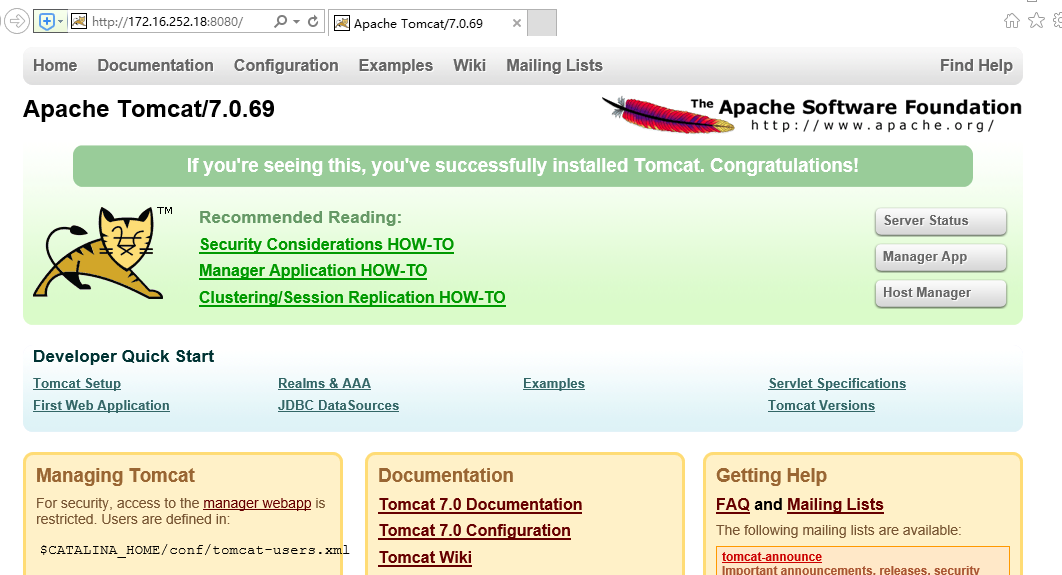
Task: Open a new blank tab
Action: (542, 23)
